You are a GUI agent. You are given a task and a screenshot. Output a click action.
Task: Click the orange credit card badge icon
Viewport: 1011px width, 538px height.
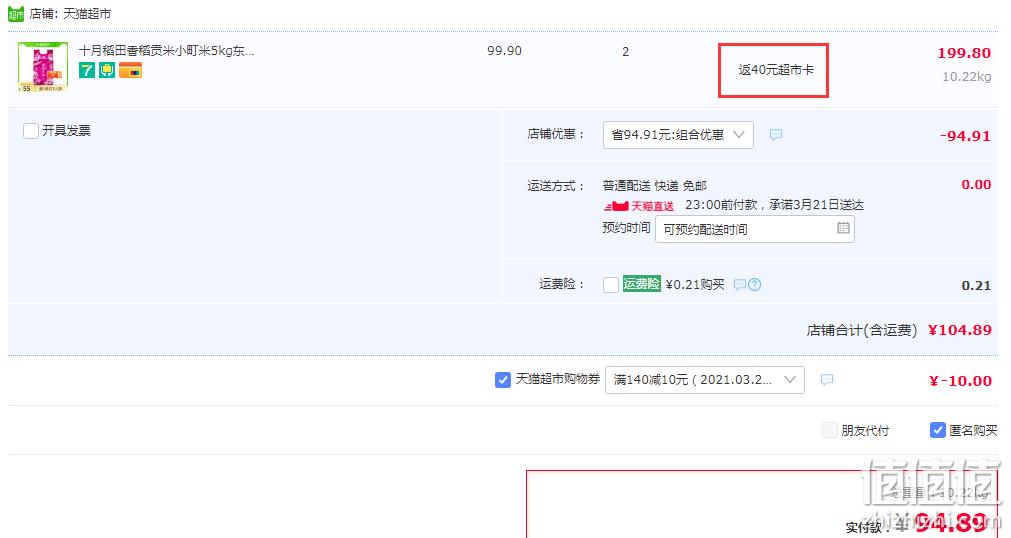(130, 70)
